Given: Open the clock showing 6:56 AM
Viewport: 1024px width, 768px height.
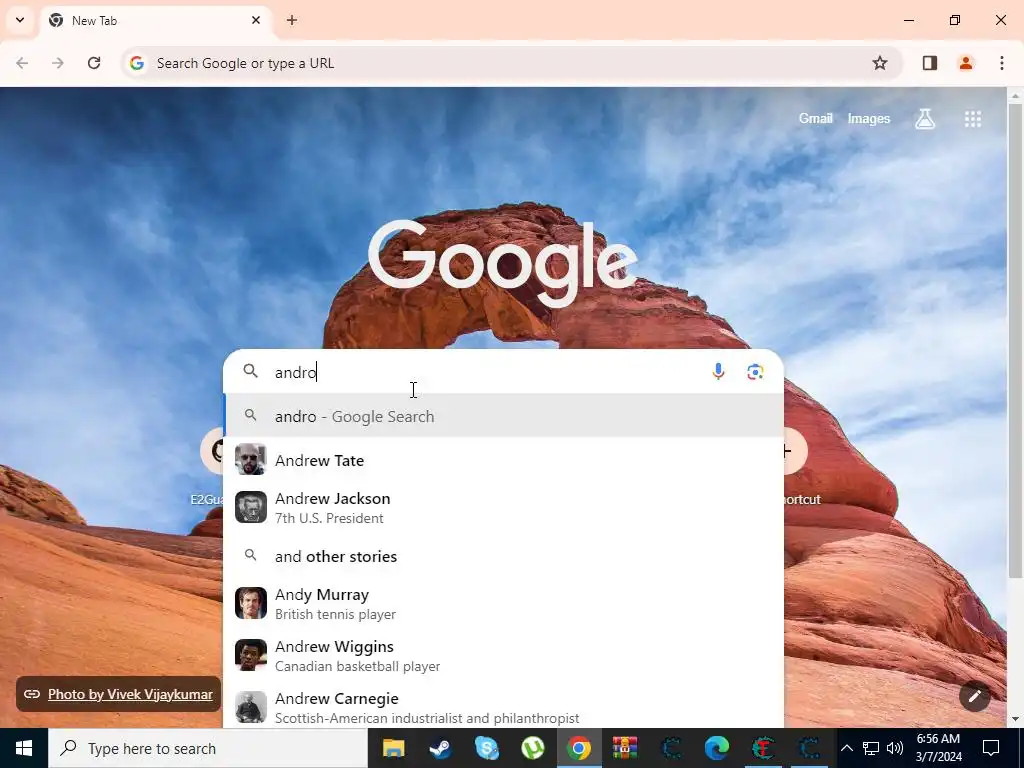Looking at the screenshot, I should (938, 748).
